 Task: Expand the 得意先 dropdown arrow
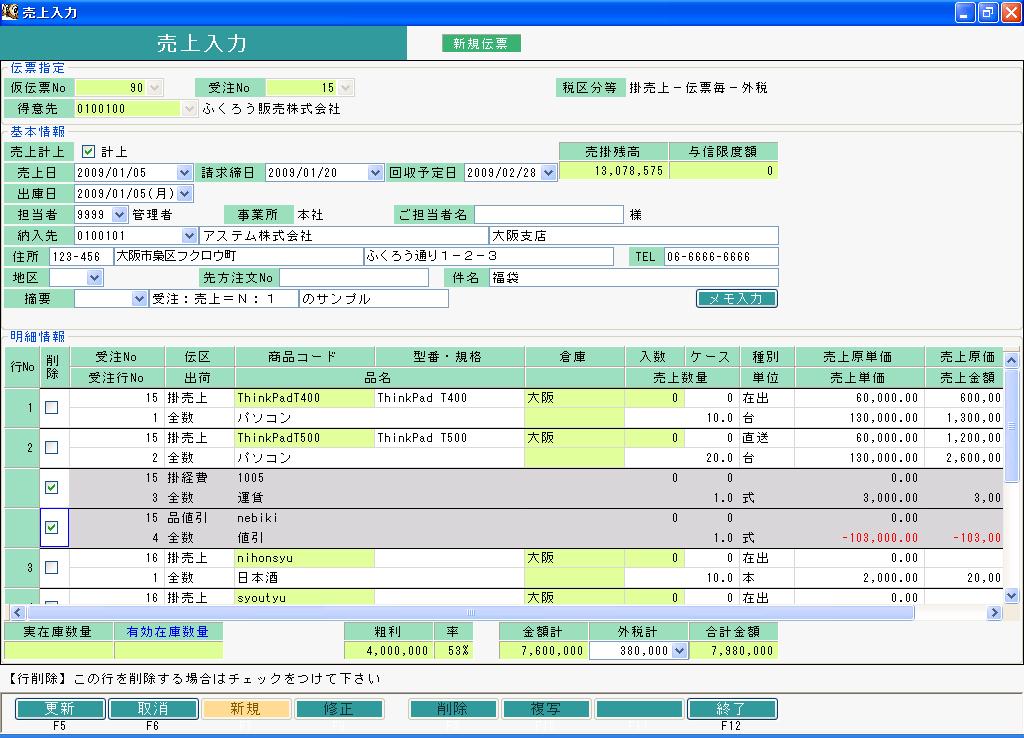click(x=189, y=108)
